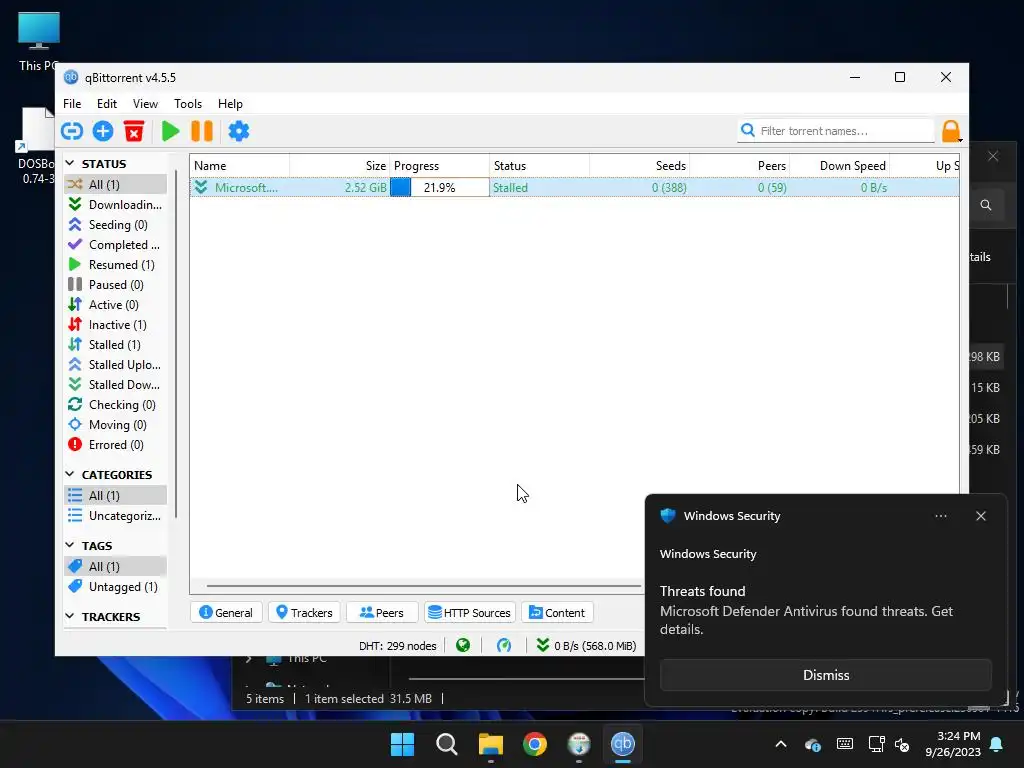Click the Add Torrent Link toolbar icon
1024x768 pixels.
[72, 131]
